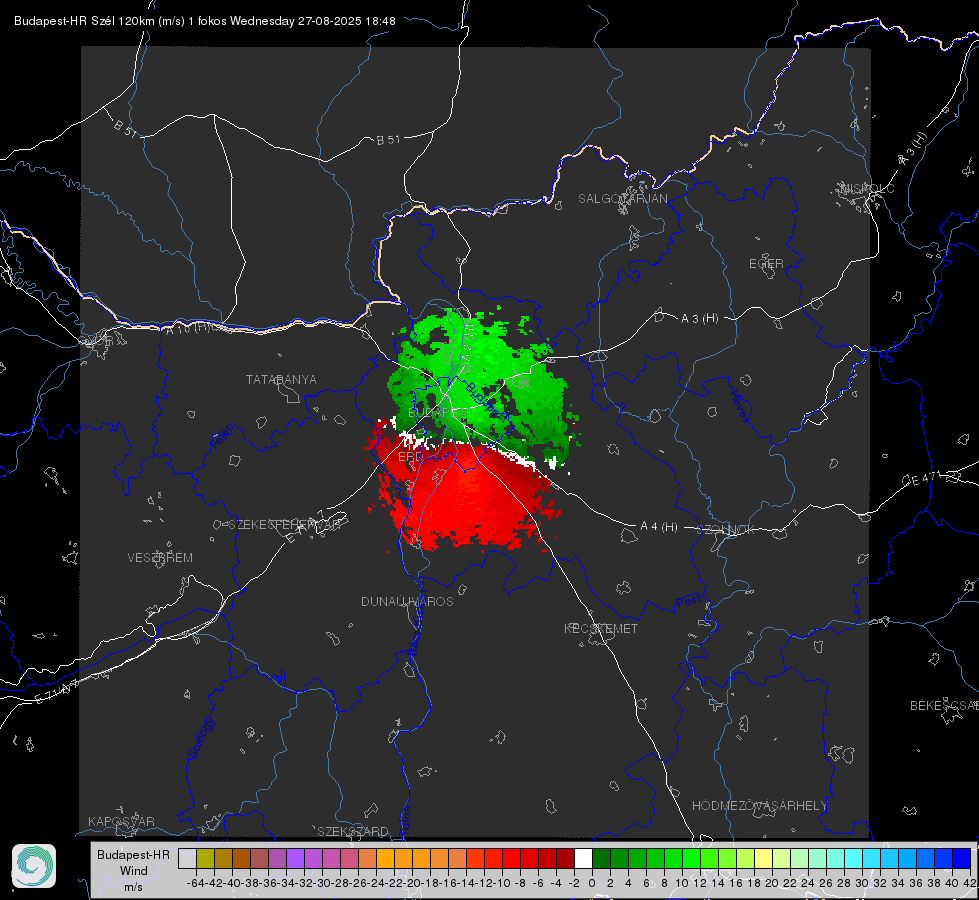979x900 pixels.
Task: Select the yellow swatch between 18 and 20
Action: click(x=764, y=858)
